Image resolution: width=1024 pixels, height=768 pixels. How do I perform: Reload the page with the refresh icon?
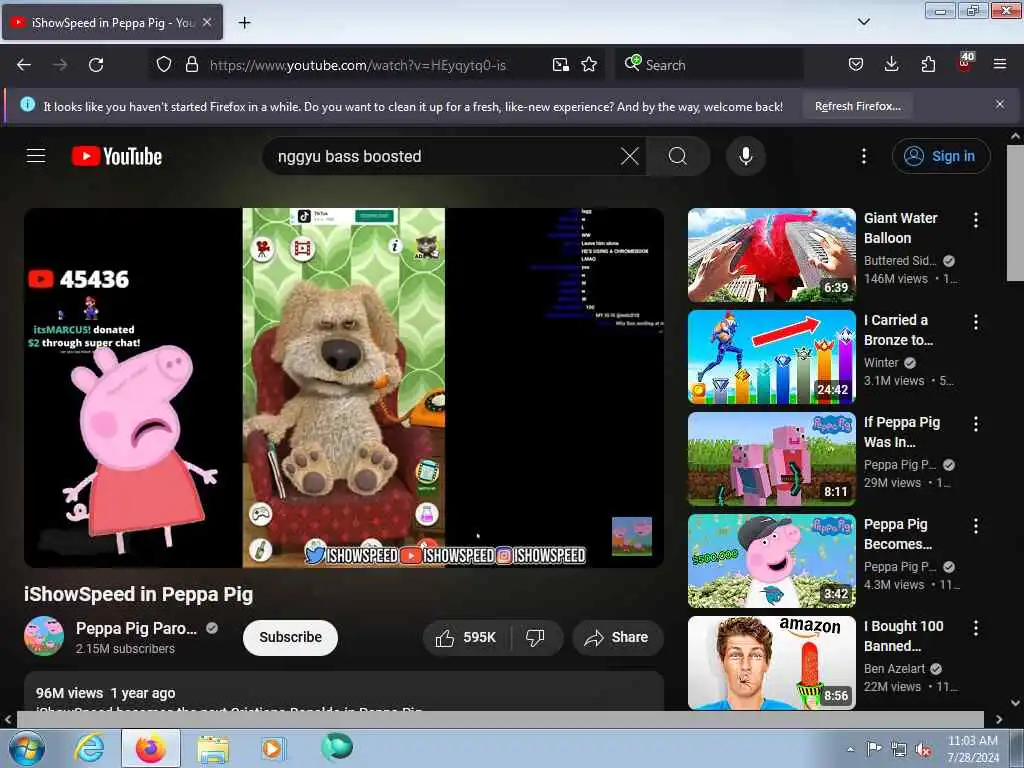pyautogui.click(x=96, y=65)
